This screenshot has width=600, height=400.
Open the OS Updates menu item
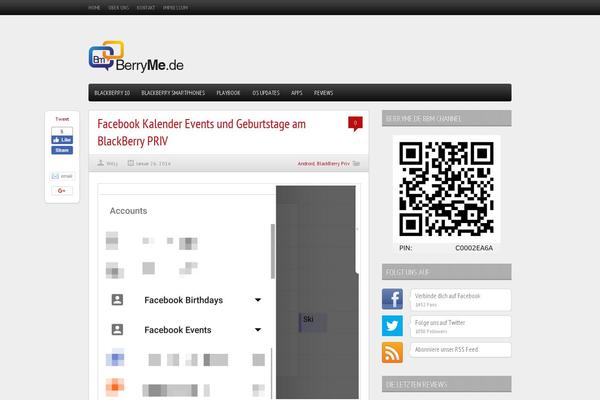pyautogui.click(x=266, y=92)
